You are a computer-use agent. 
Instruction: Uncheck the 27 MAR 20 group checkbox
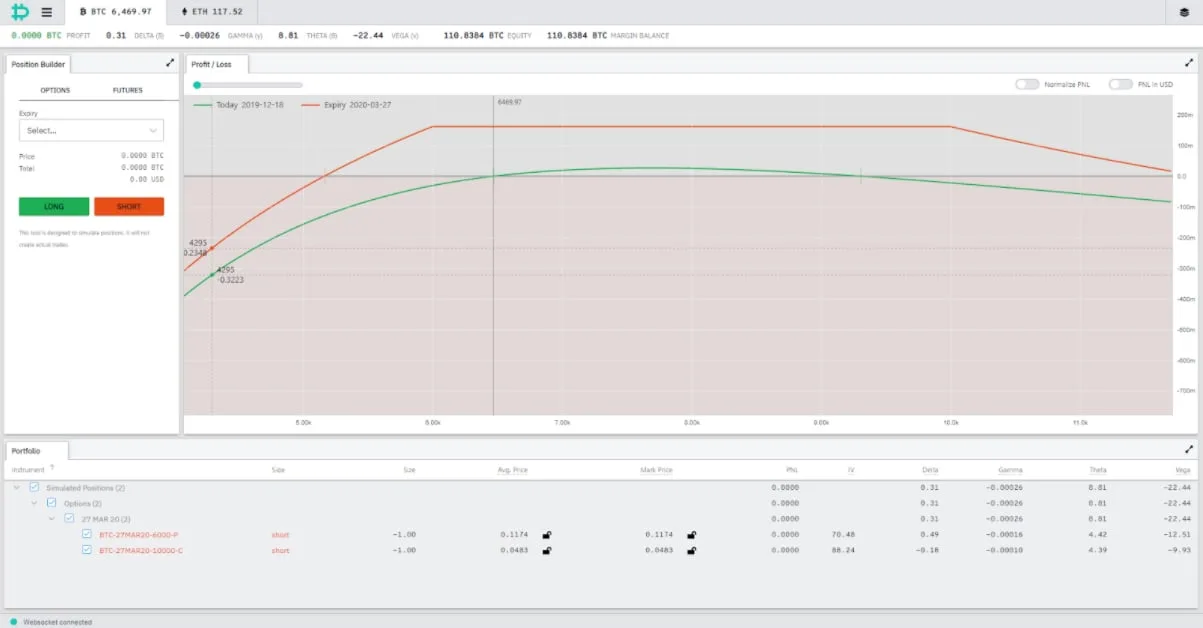click(69, 519)
